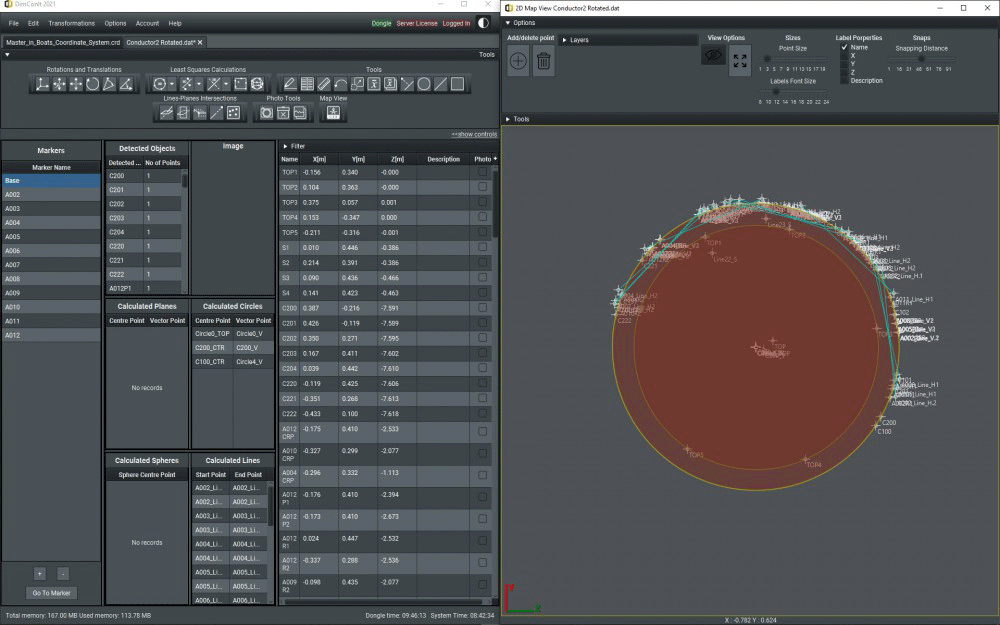Screen dimensions: 1000x625
Task: Click the delete point trash icon
Action: tap(543, 61)
